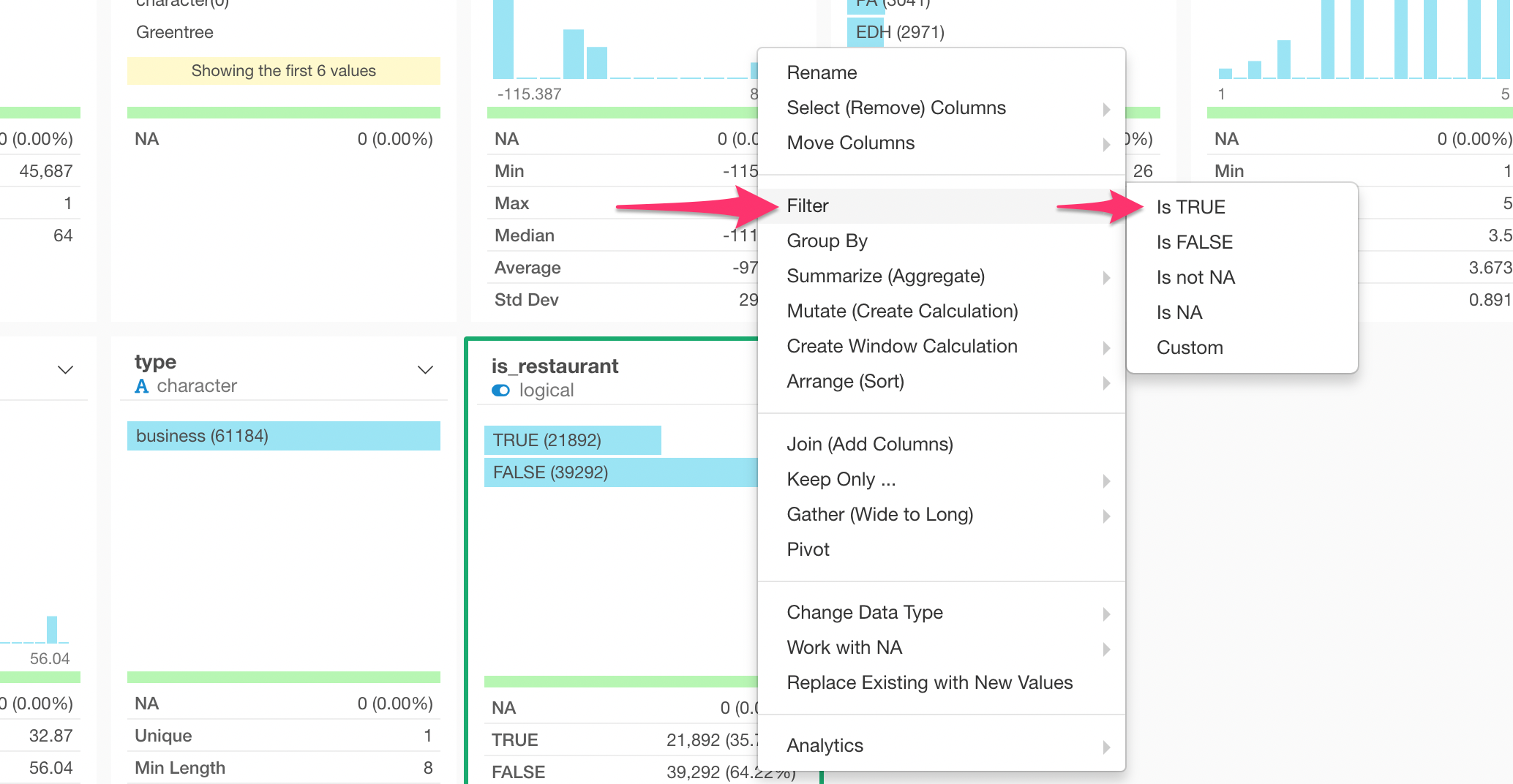Screen dimensions: 1513x784
Task: Expand the Work with NA submenu
Action: coord(1105,648)
